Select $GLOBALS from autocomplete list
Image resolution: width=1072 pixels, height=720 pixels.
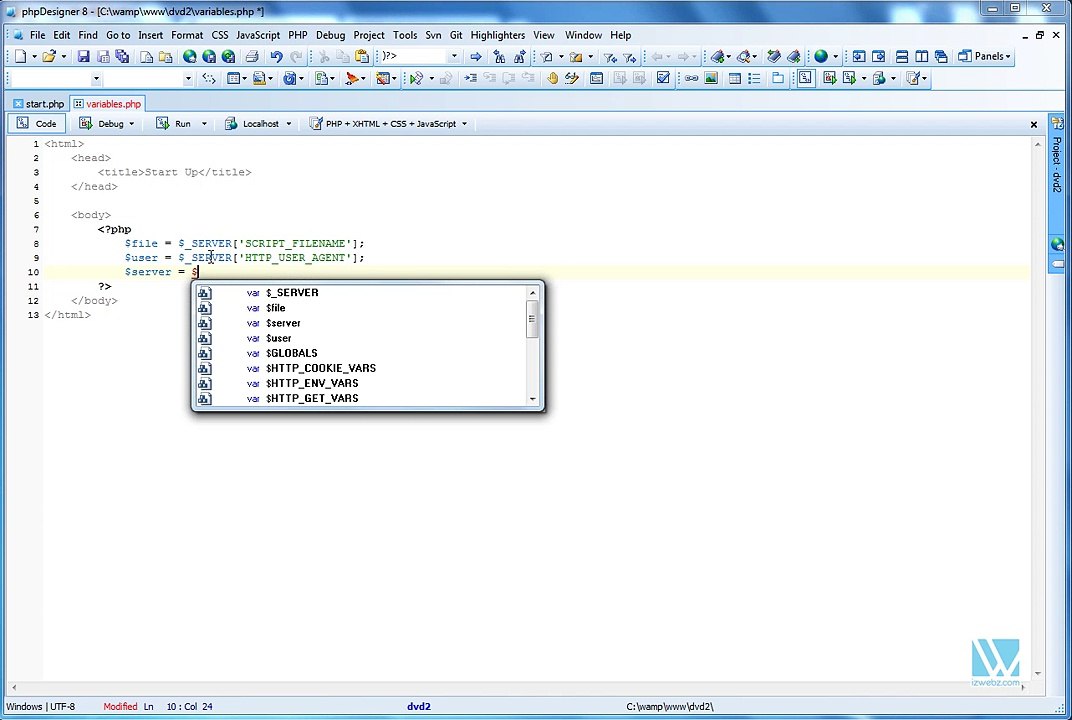[362, 353]
